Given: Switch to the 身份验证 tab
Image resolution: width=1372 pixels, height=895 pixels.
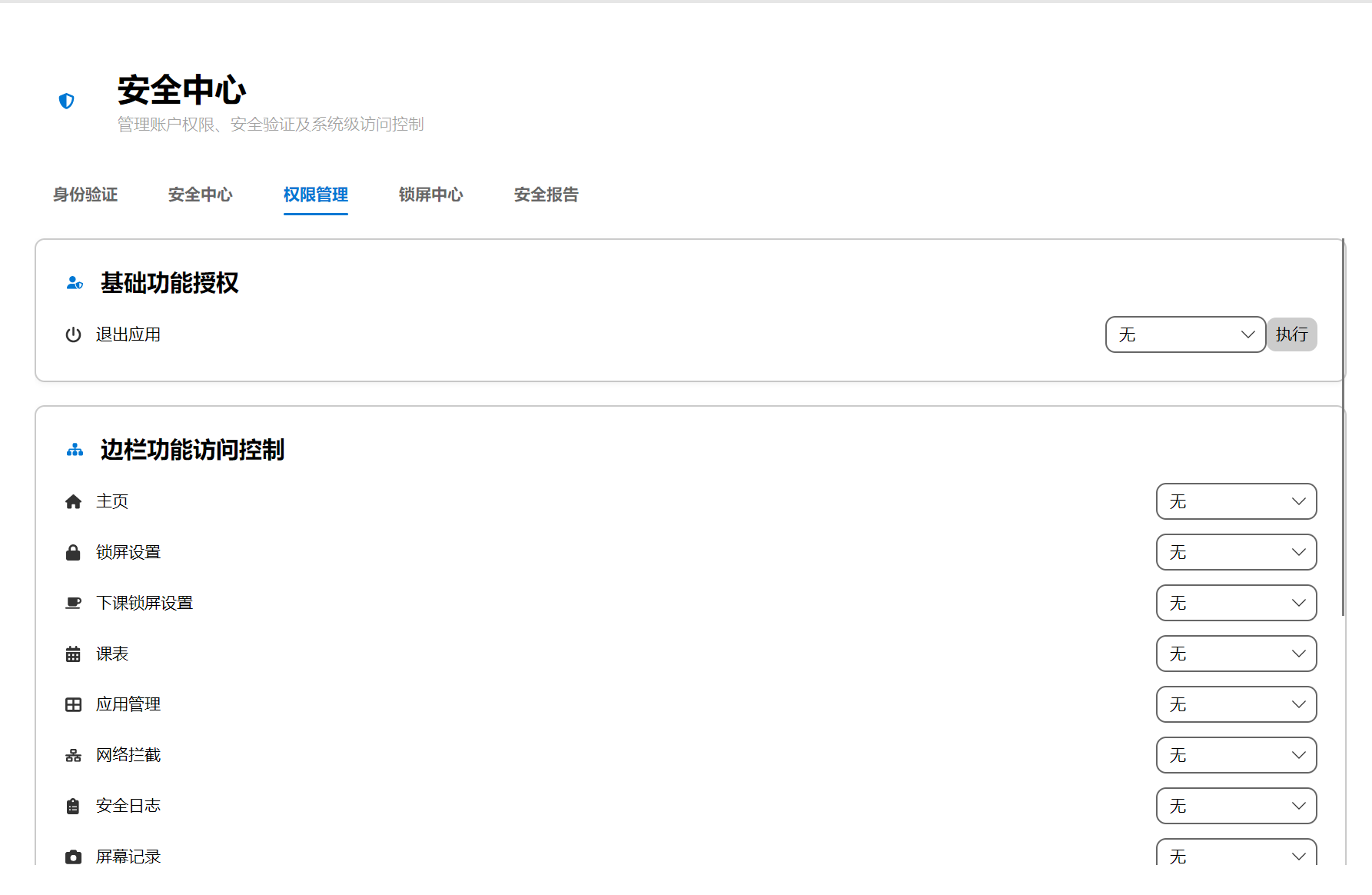Looking at the screenshot, I should 85,195.
